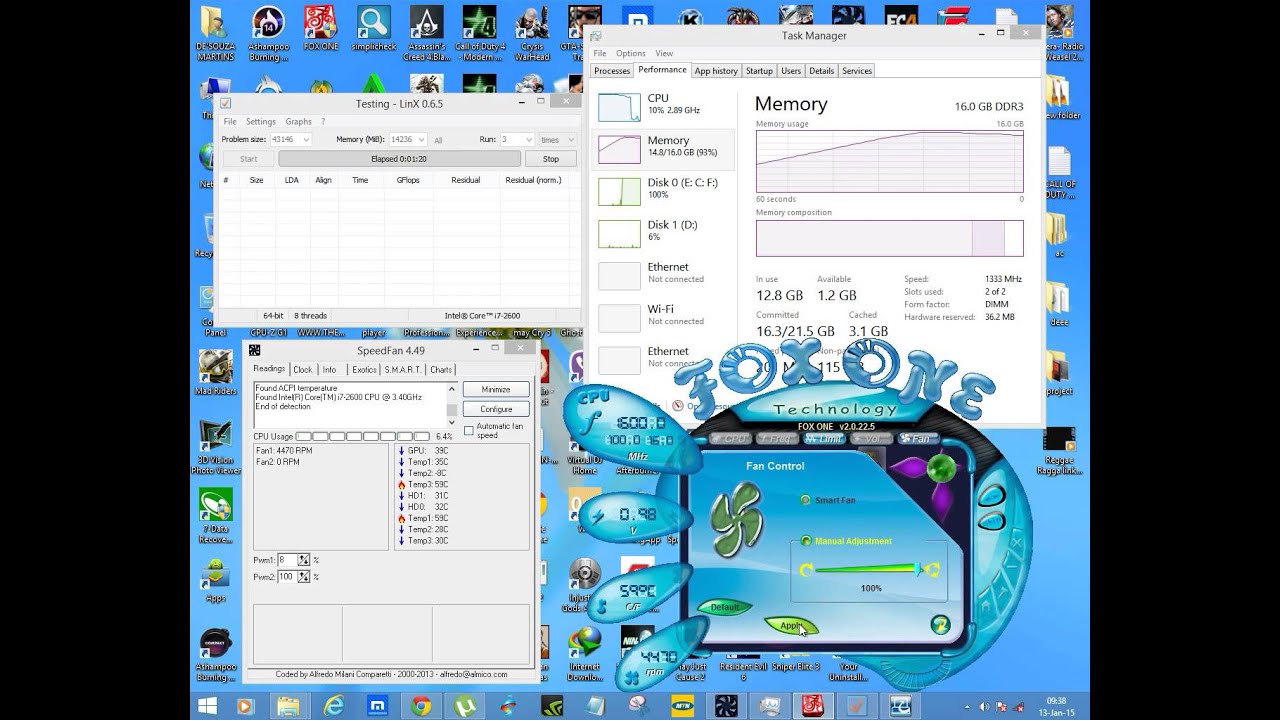
Task: Open uTorrent from the taskbar
Action: 466,706
